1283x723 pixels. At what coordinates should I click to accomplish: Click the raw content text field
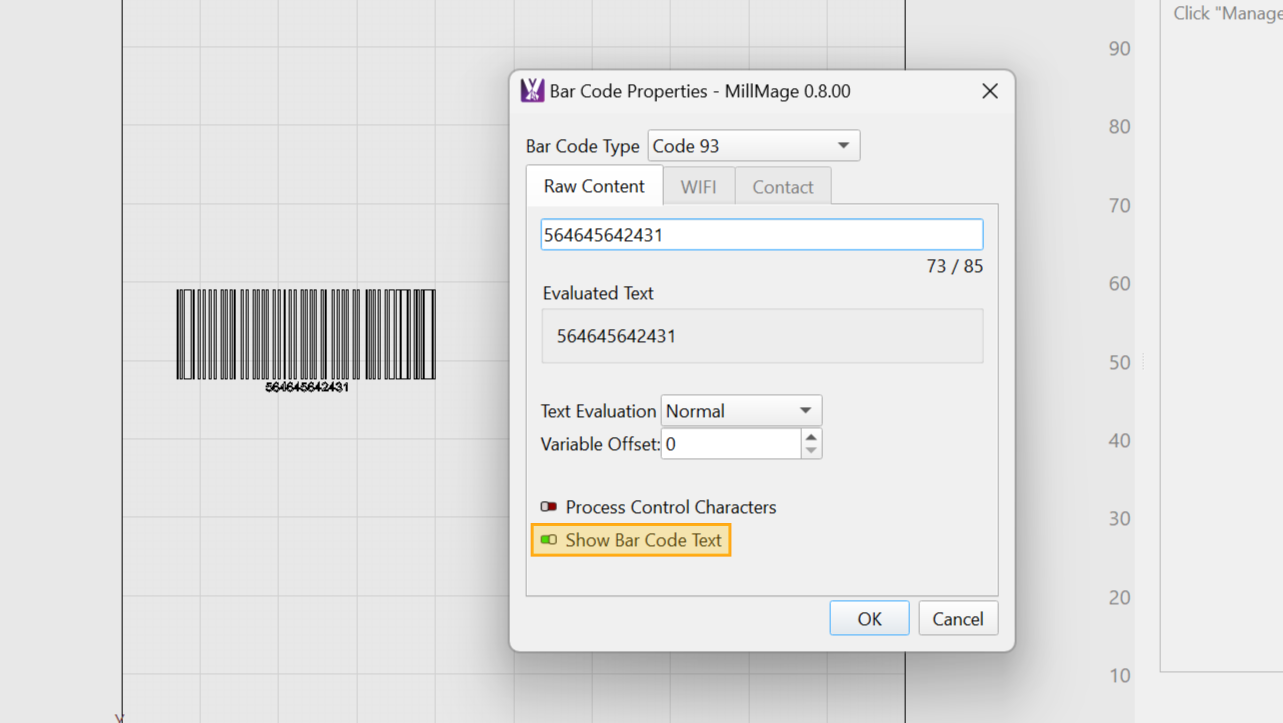[x=761, y=235]
